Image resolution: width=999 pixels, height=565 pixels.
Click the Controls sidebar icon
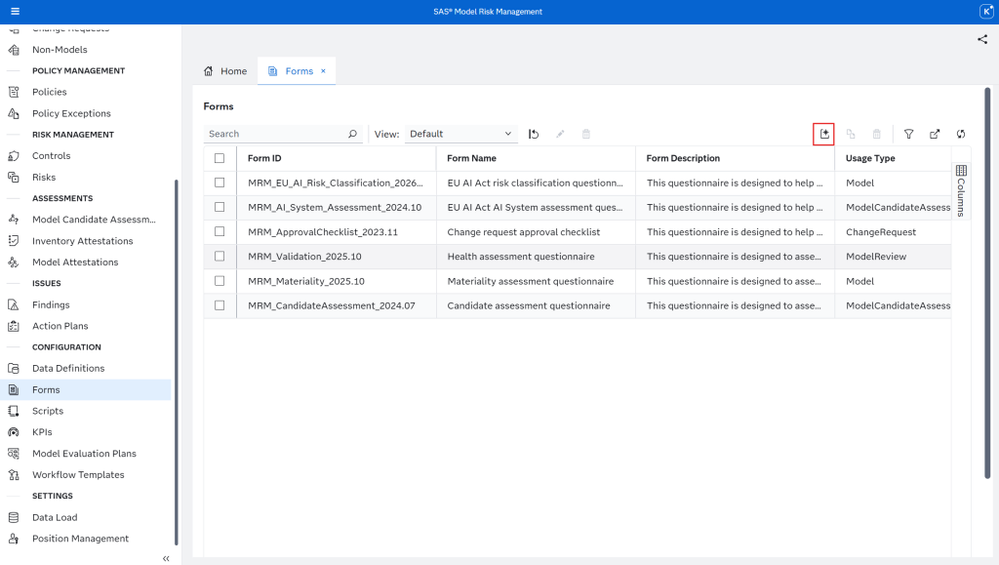pyautogui.click(x=13, y=155)
